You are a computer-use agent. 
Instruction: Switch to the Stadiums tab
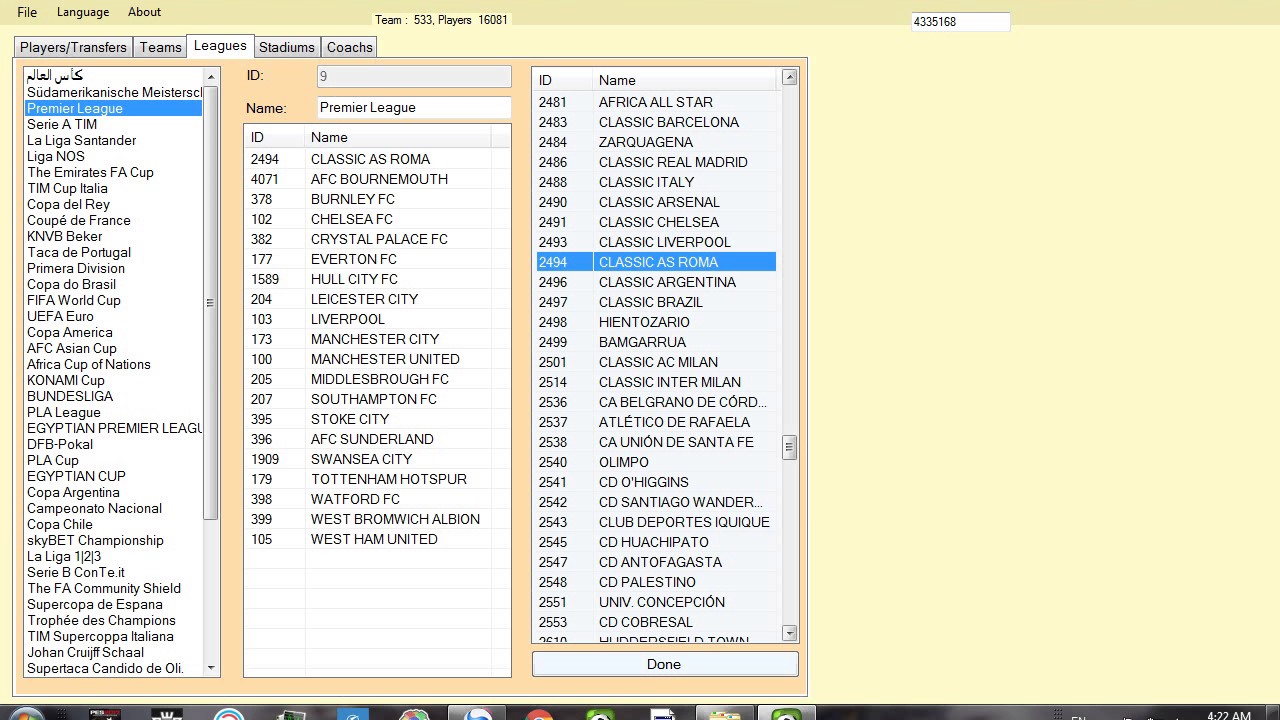click(287, 47)
